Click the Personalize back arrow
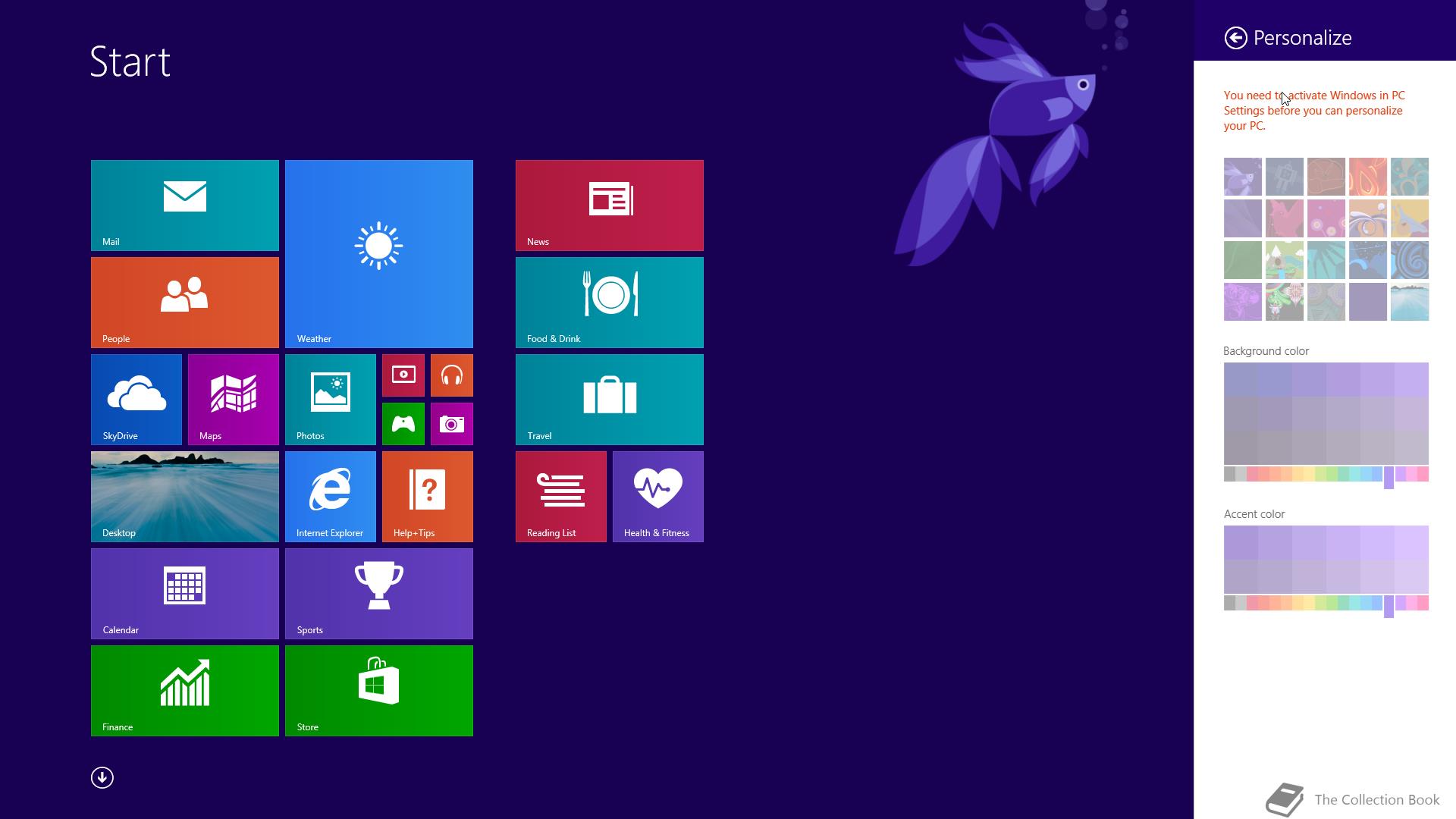The image size is (1456, 819). (x=1235, y=38)
